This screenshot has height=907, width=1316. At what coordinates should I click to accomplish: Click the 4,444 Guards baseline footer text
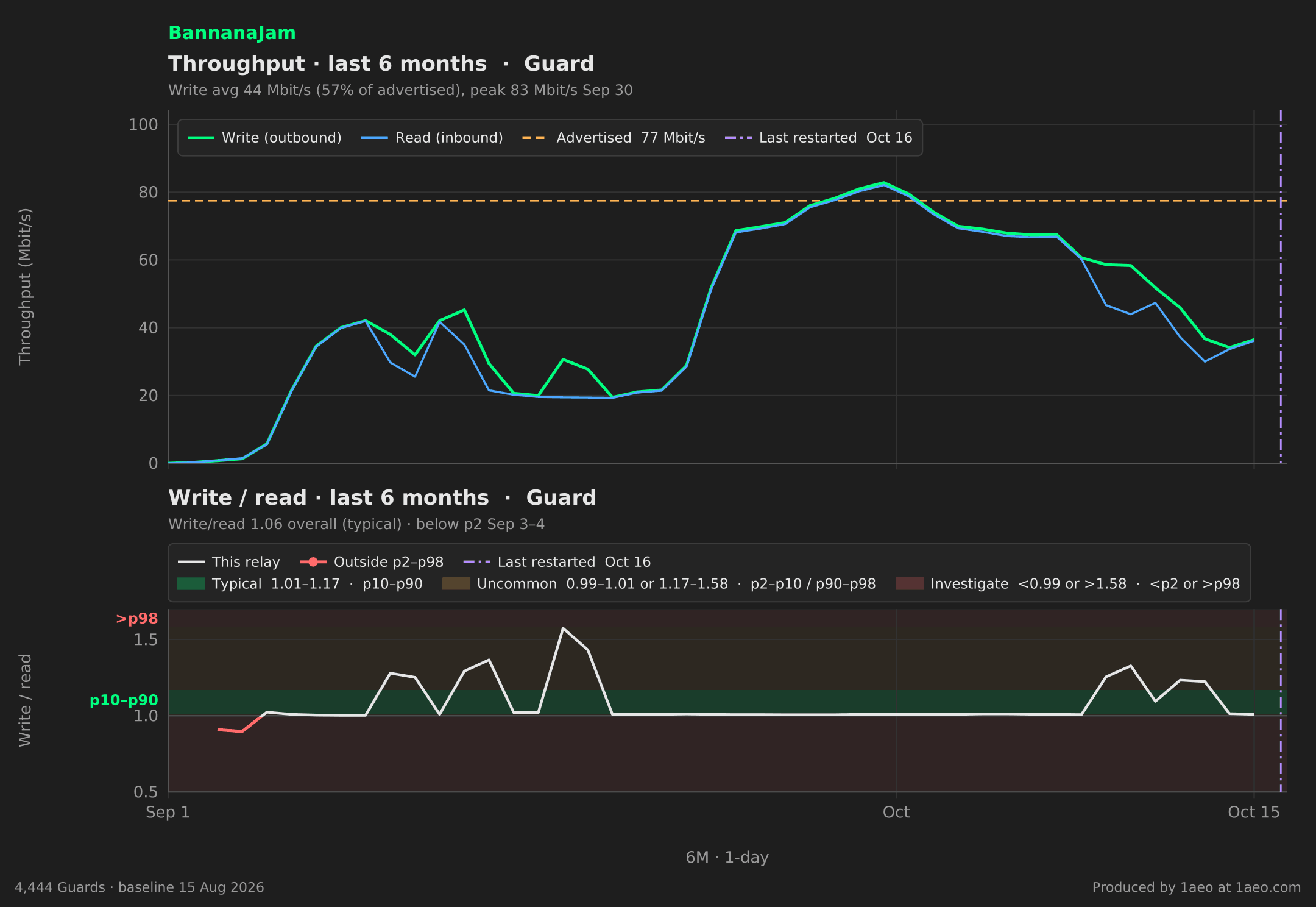pos(140,887)
